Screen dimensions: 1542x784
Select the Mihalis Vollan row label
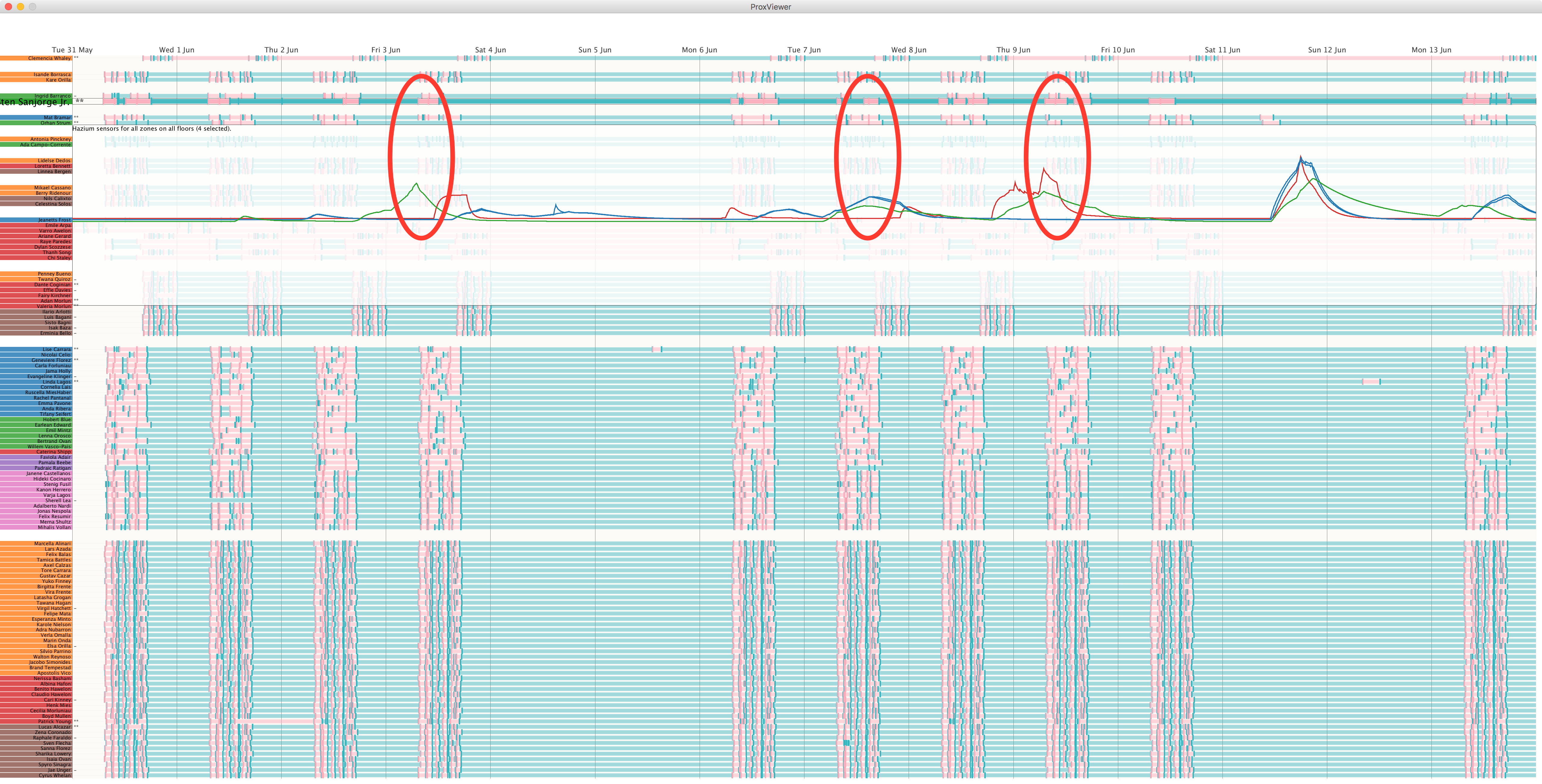point(36,527)
